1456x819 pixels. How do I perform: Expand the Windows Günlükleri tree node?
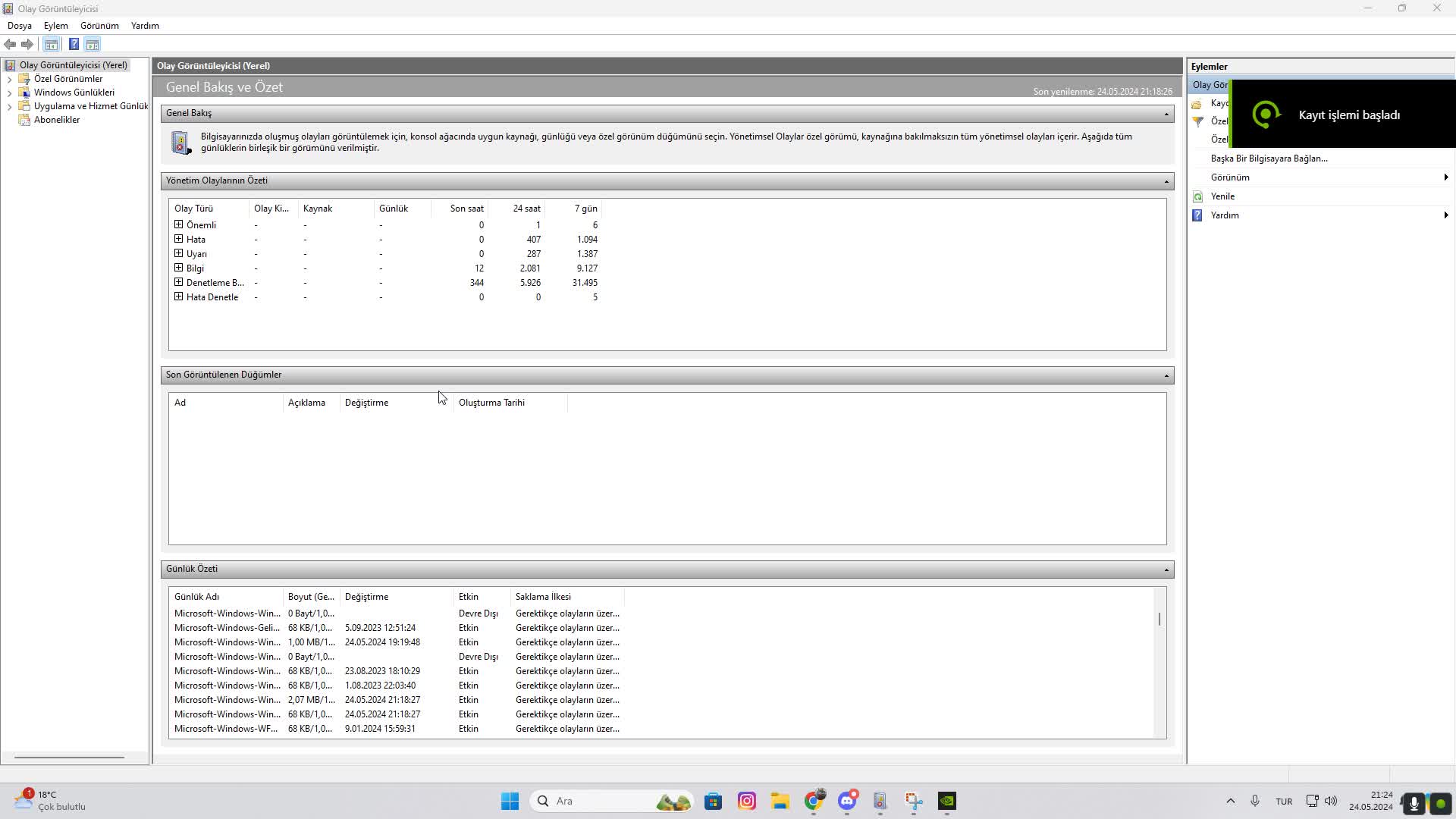pos(10,93)
